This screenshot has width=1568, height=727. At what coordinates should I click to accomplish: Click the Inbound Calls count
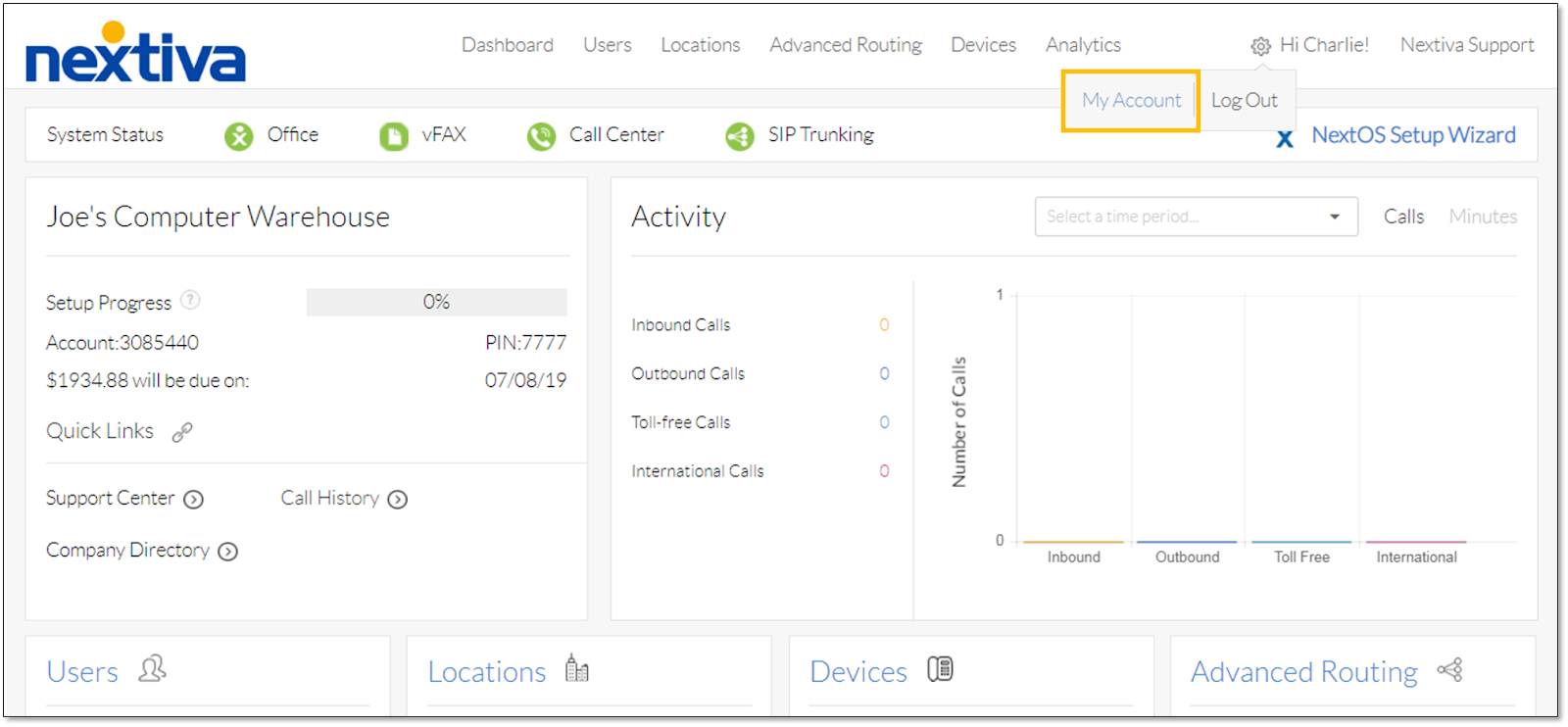point(884,325)
